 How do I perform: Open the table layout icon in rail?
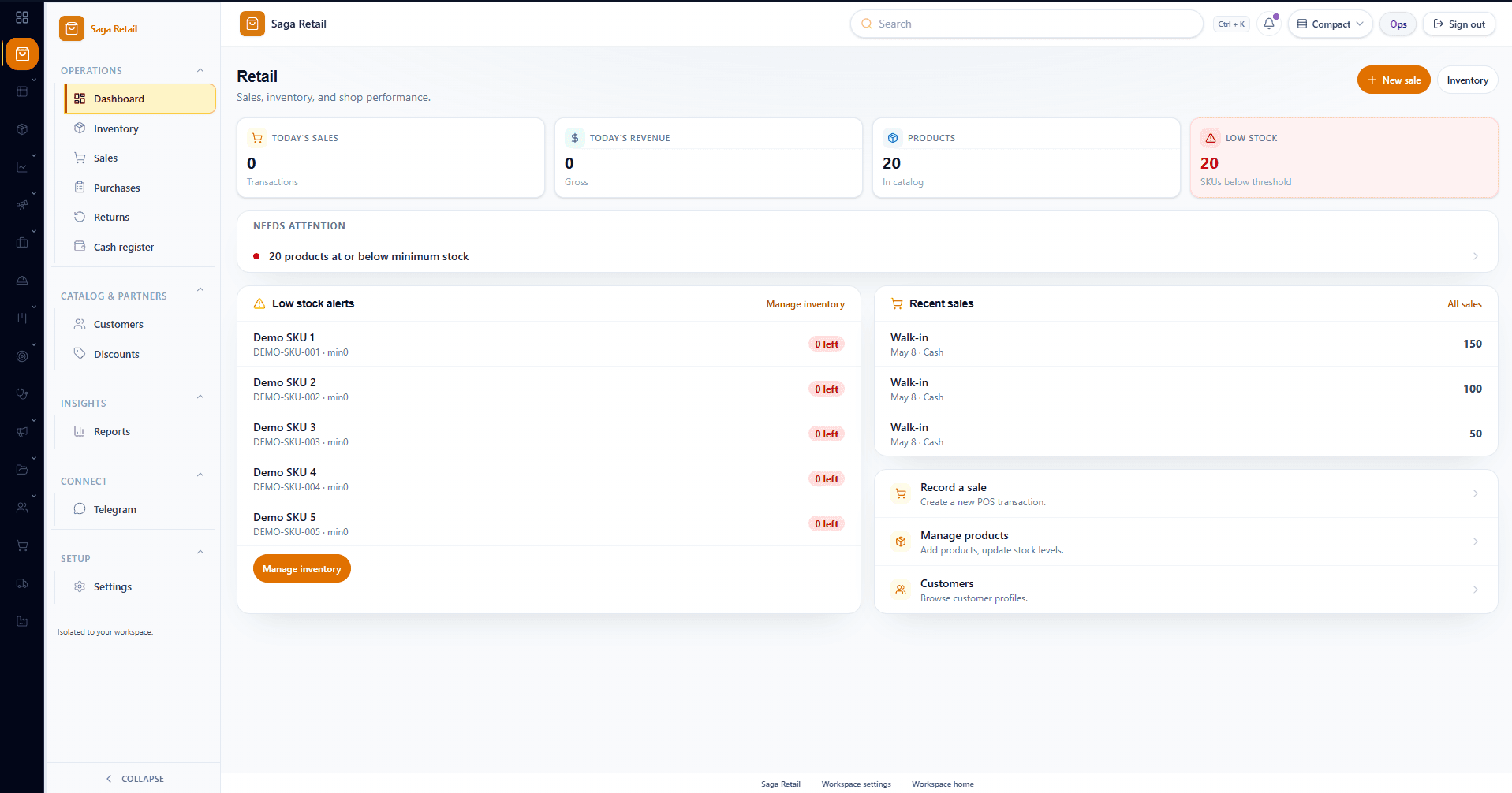(x=22, y=91)
